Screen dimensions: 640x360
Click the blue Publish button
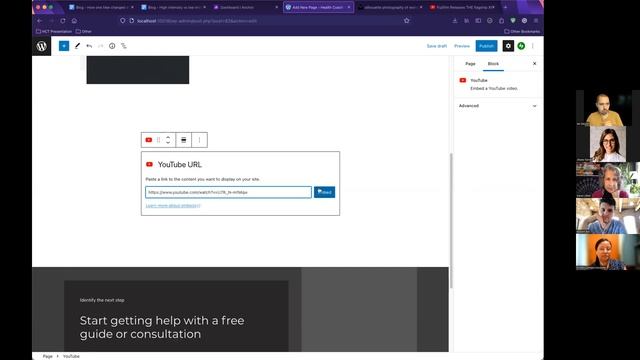pyautogui.click(x=486, y=46)
